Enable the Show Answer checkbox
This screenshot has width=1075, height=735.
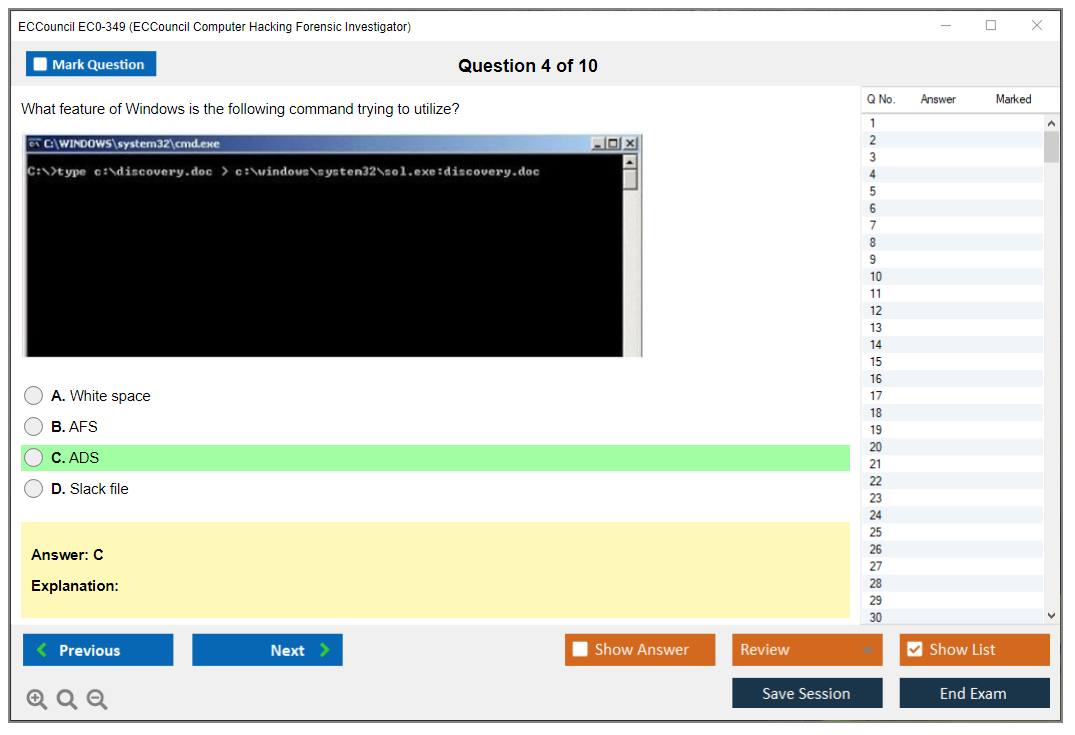(x=580, y=650)
